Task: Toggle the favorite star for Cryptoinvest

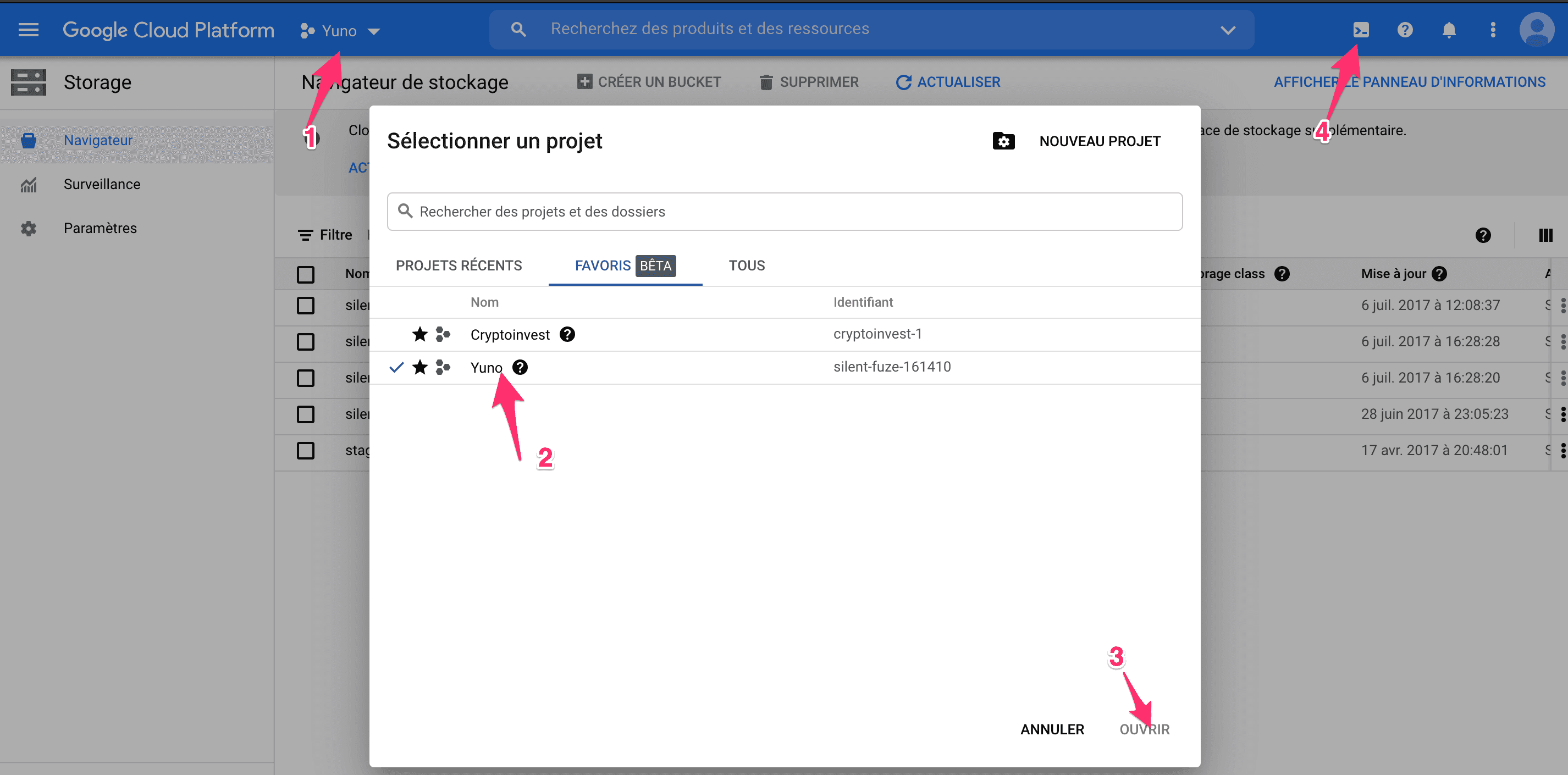Action: tap(419, 334)
